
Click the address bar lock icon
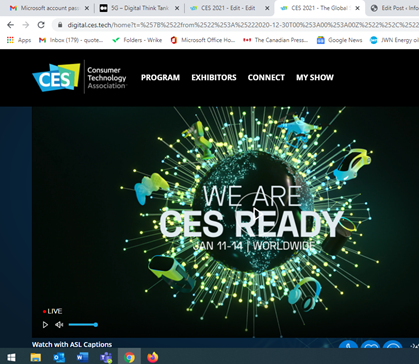(60, 25)
